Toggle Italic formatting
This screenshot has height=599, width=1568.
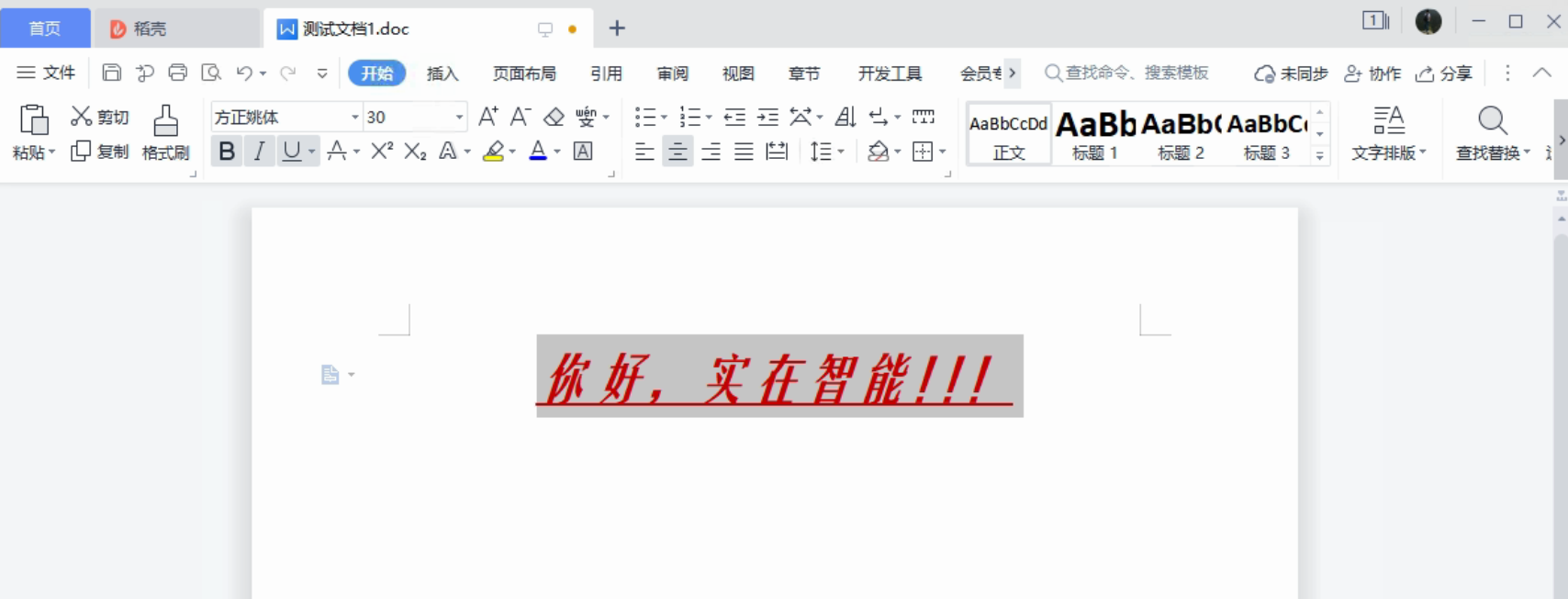coord(260,152)
